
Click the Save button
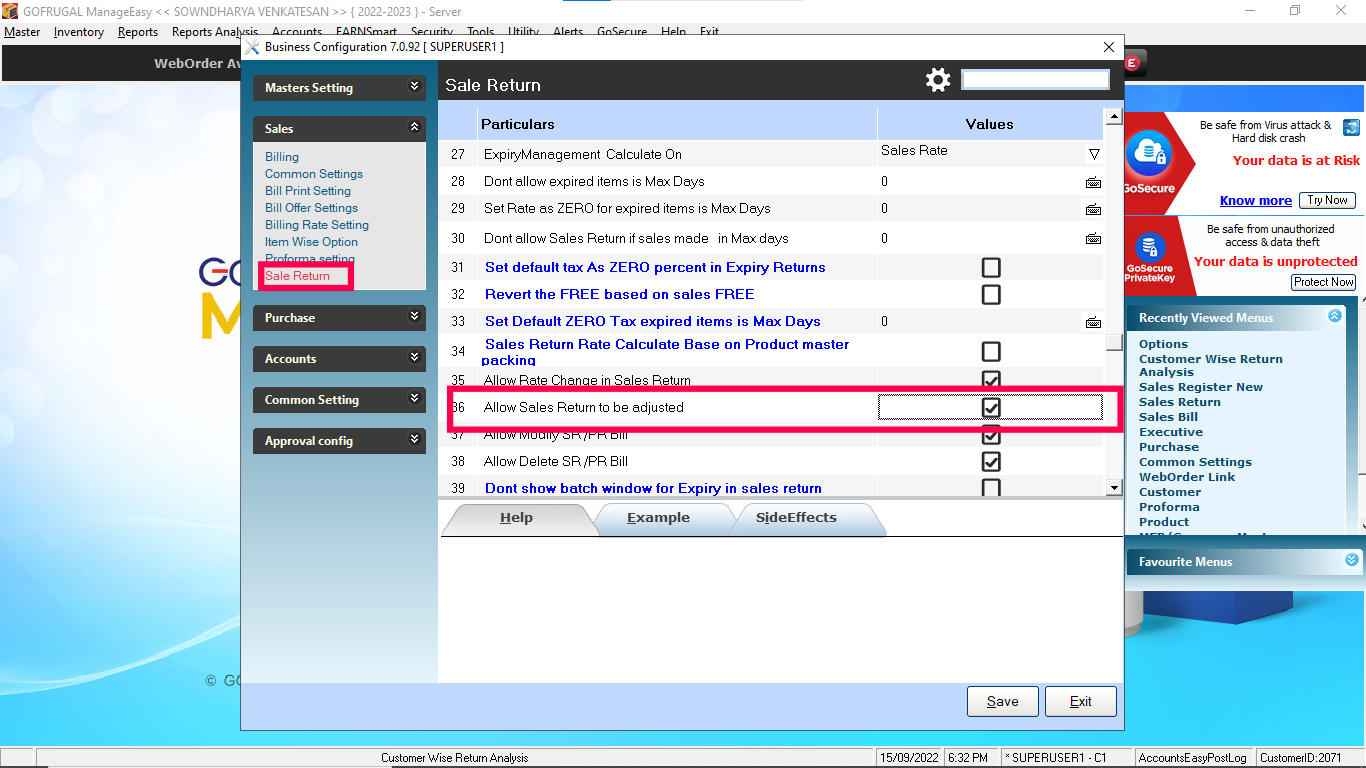point(1003,701)
